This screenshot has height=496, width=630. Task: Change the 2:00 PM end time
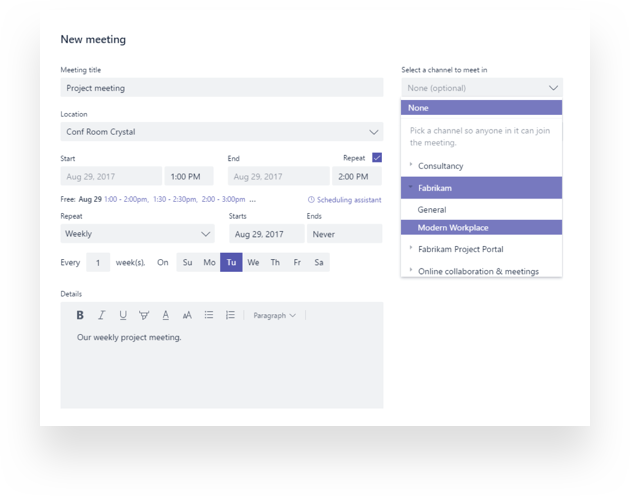[357, 176]
